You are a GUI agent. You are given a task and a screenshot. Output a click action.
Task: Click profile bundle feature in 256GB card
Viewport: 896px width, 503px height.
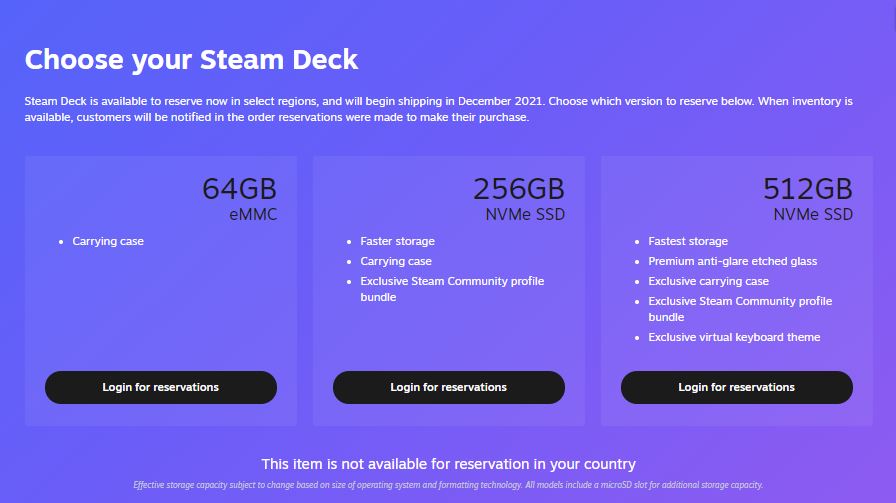[x=452, y=289]
